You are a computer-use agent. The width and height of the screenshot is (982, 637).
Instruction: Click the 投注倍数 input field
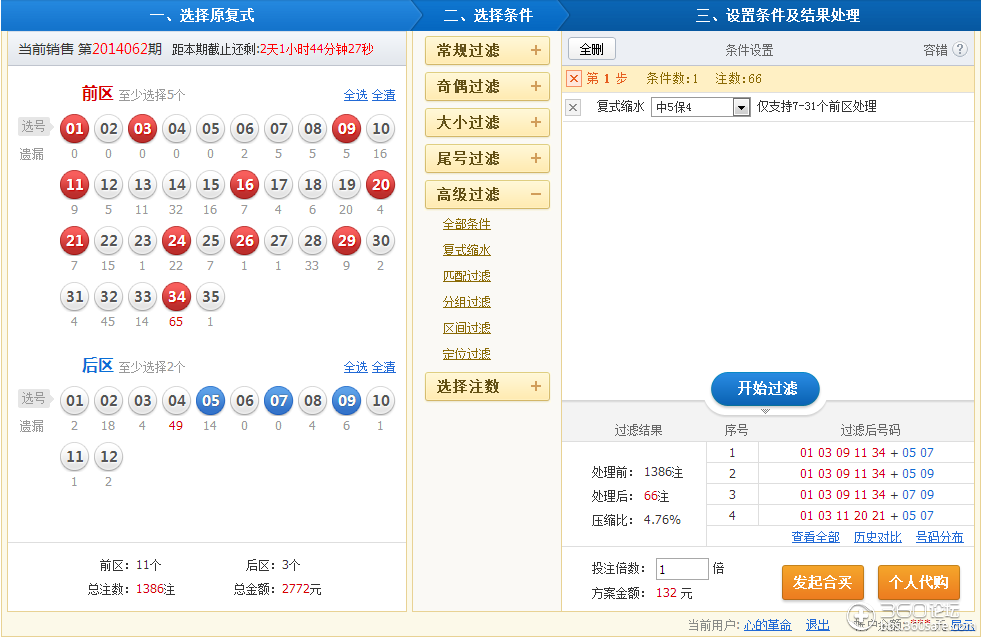tap(682, 569)
